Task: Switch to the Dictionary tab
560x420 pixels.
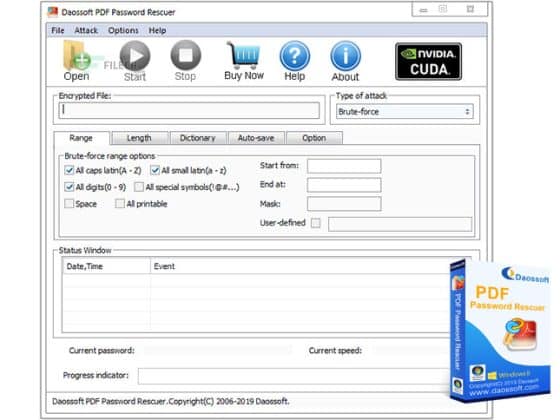Action: coord(198,138)
